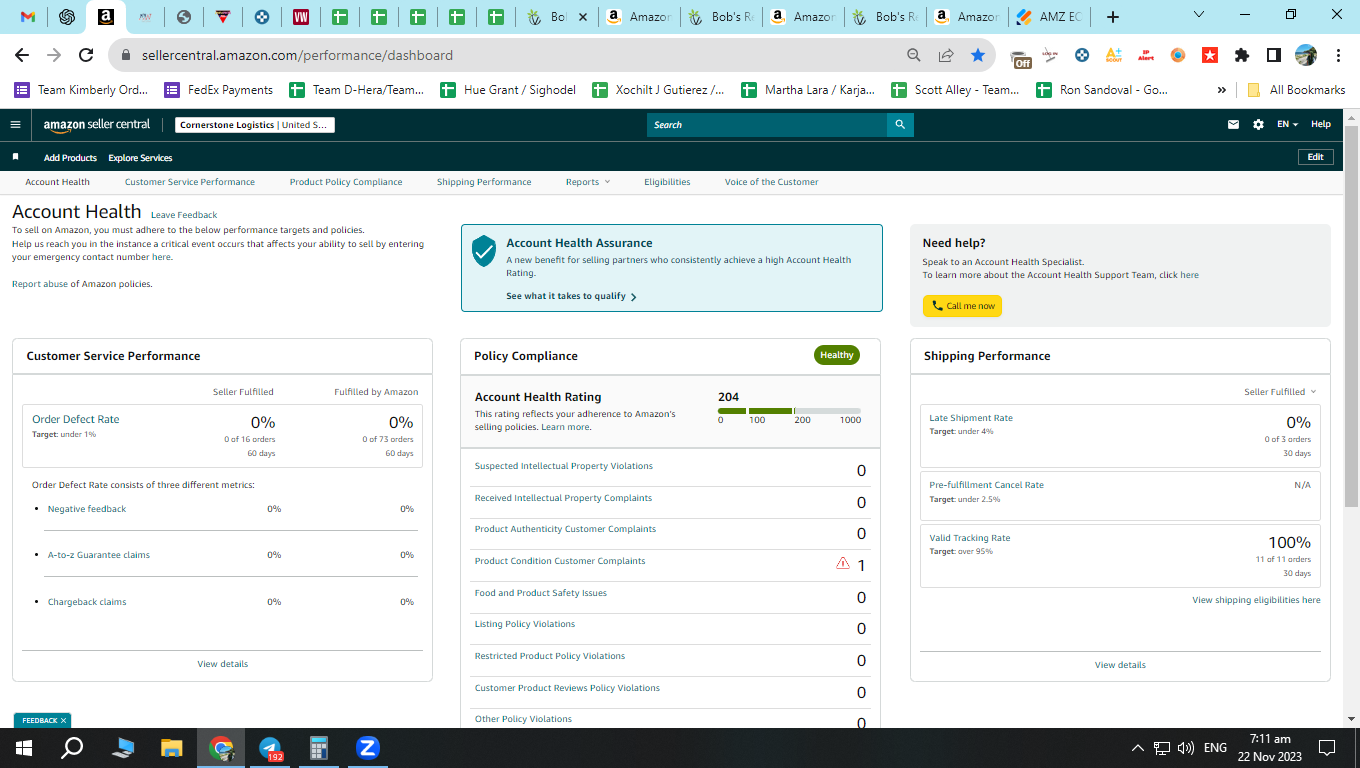The image size is (1360, 768).
Task: Follow See what it takes to qualify
Action: click(571, 296)
